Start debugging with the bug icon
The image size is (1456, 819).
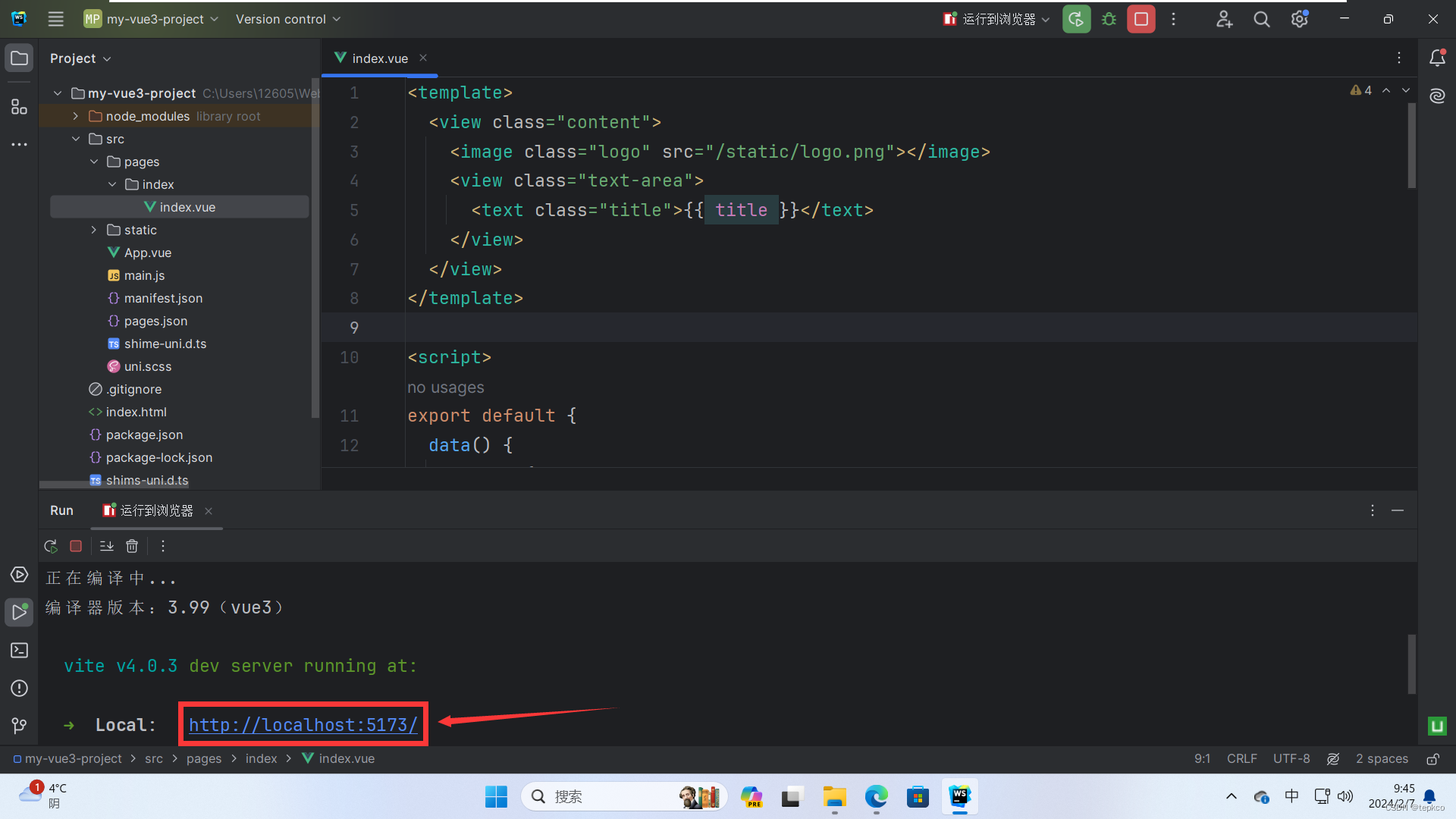(1109, 19)
